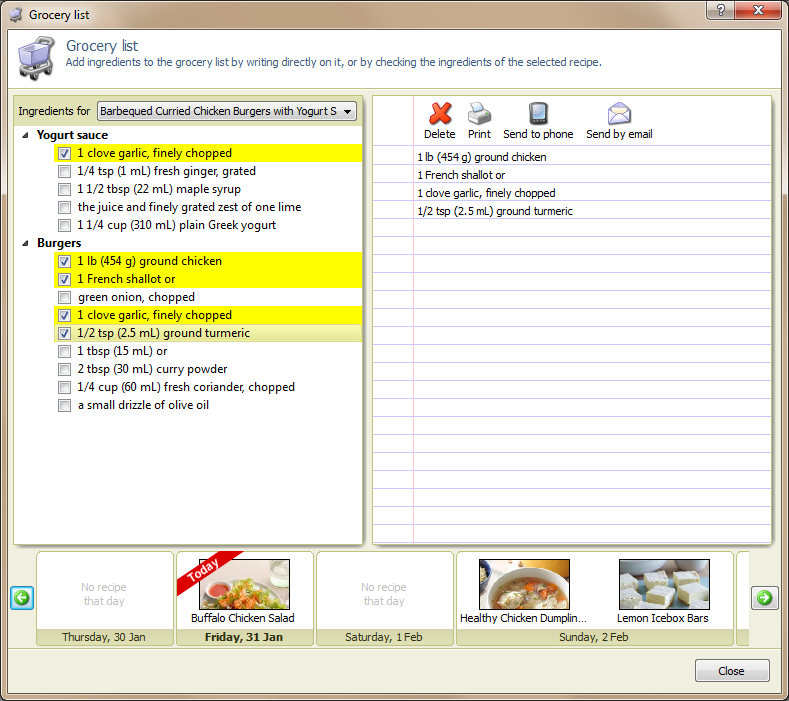Click the Burgers heading text

tap(59, 244)
